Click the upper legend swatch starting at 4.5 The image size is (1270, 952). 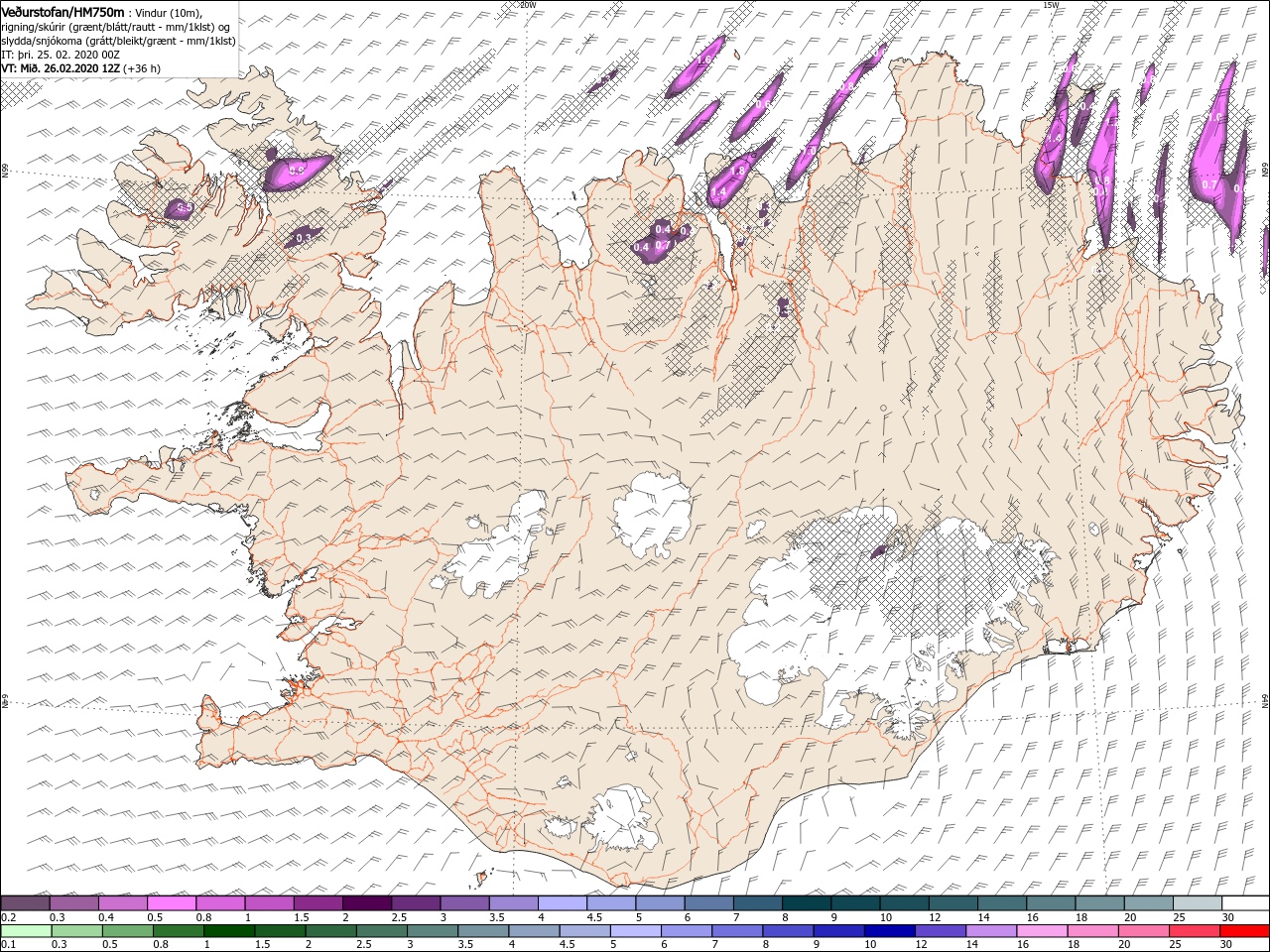[x=610, y=903]
